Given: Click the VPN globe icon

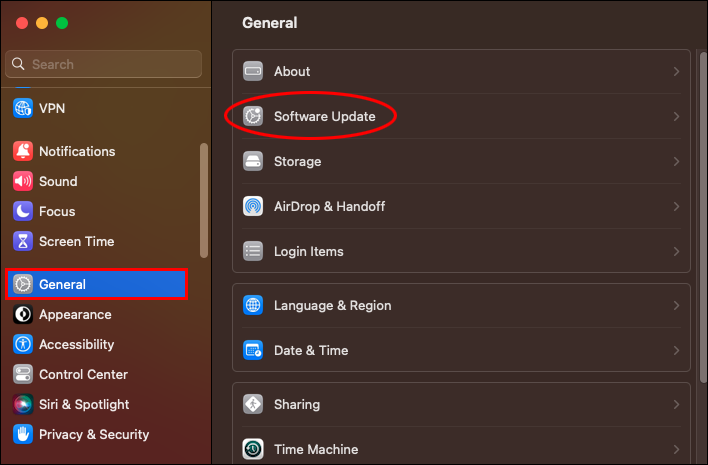Looking at the screenshot, I should [x=23, y=108].
